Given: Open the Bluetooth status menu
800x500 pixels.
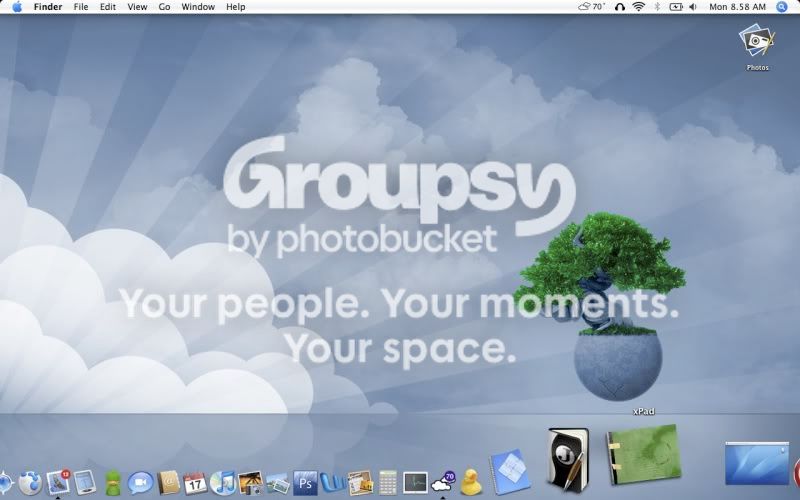Looking at the screenshot, I should point(657,7).
